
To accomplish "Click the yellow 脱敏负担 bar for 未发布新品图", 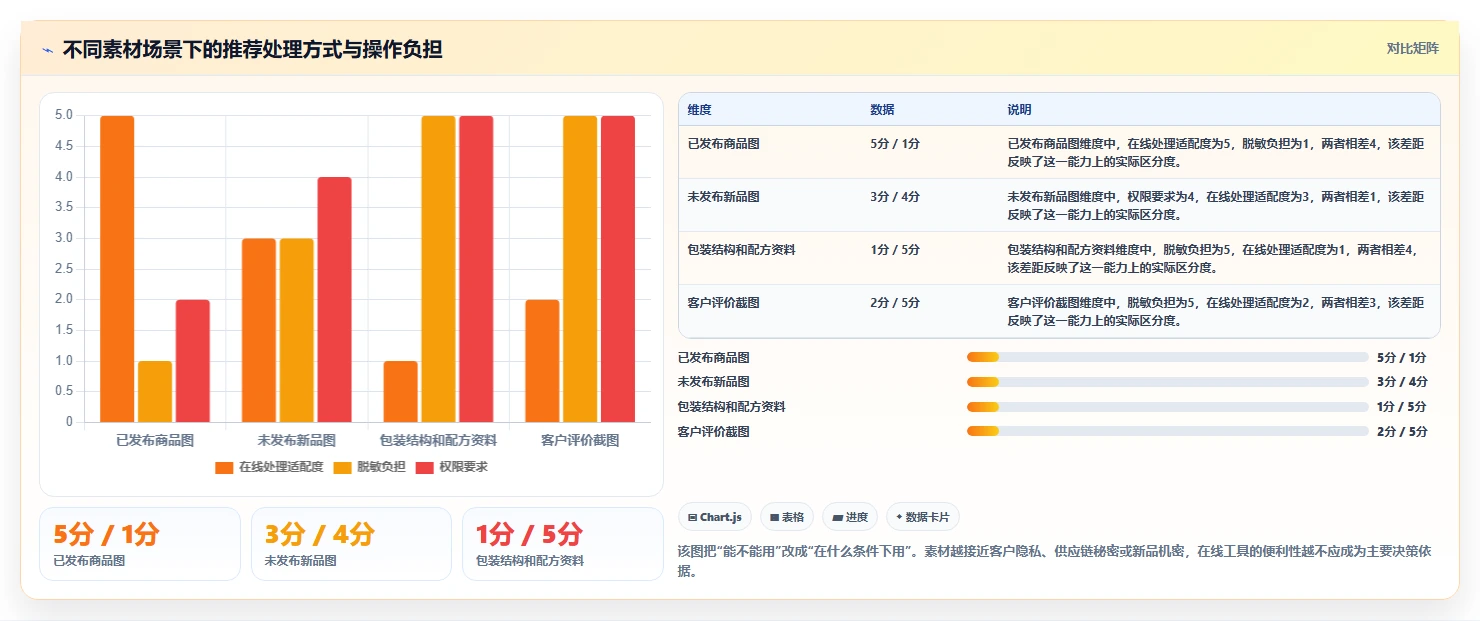I will click(297, 330).
